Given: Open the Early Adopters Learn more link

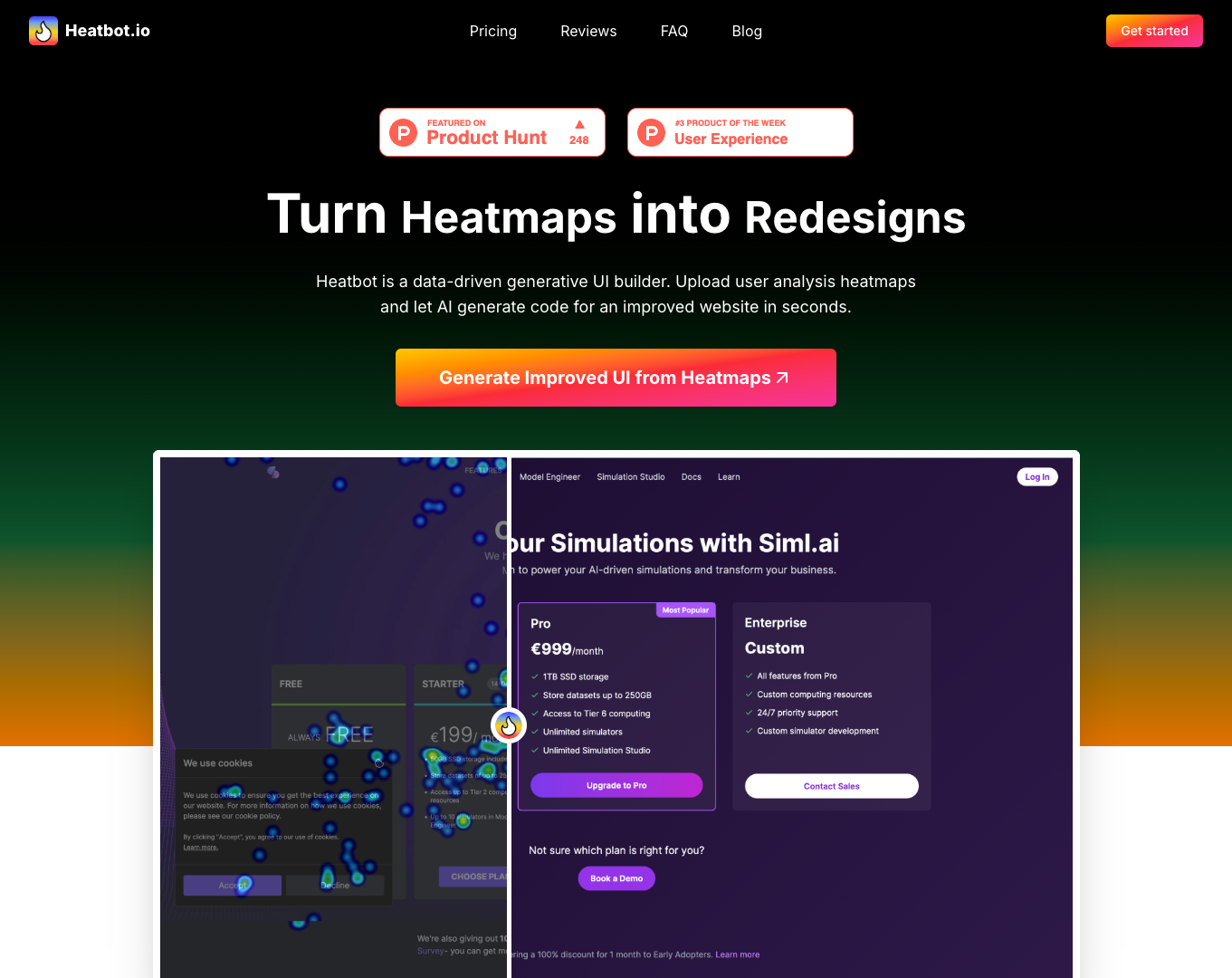Looking at the screenshot, I should pyautogui.click(x=737, y=954).
